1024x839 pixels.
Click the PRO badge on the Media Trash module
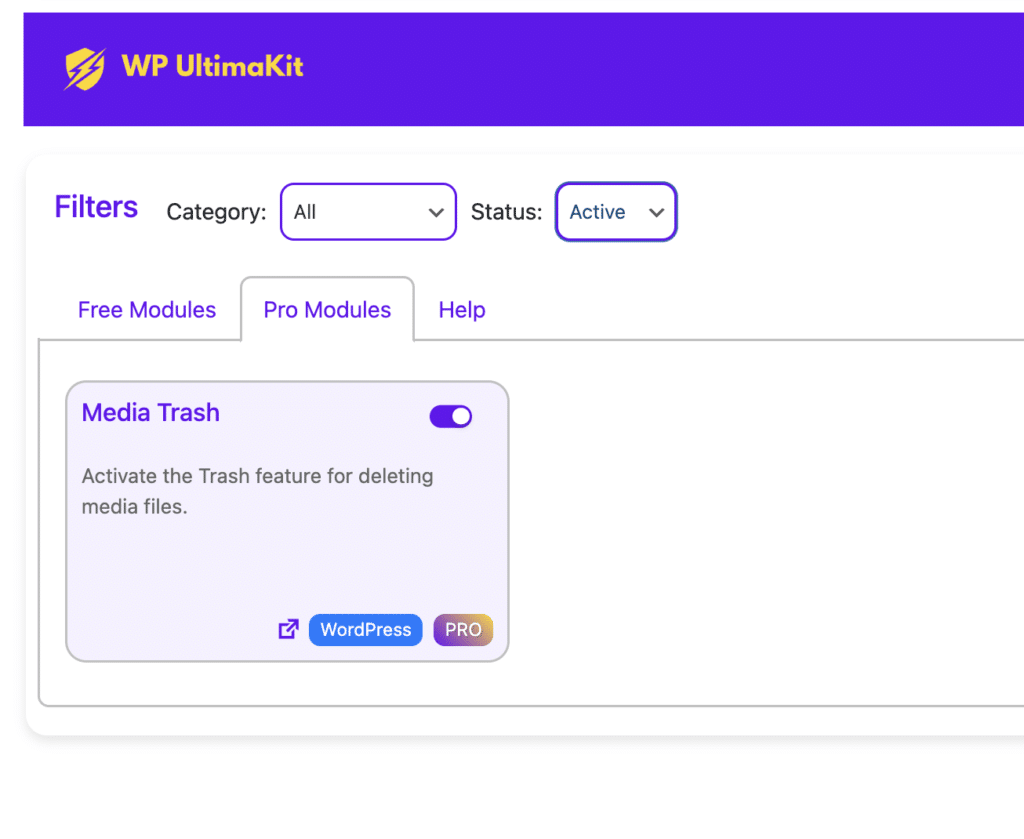pos(463,629)
